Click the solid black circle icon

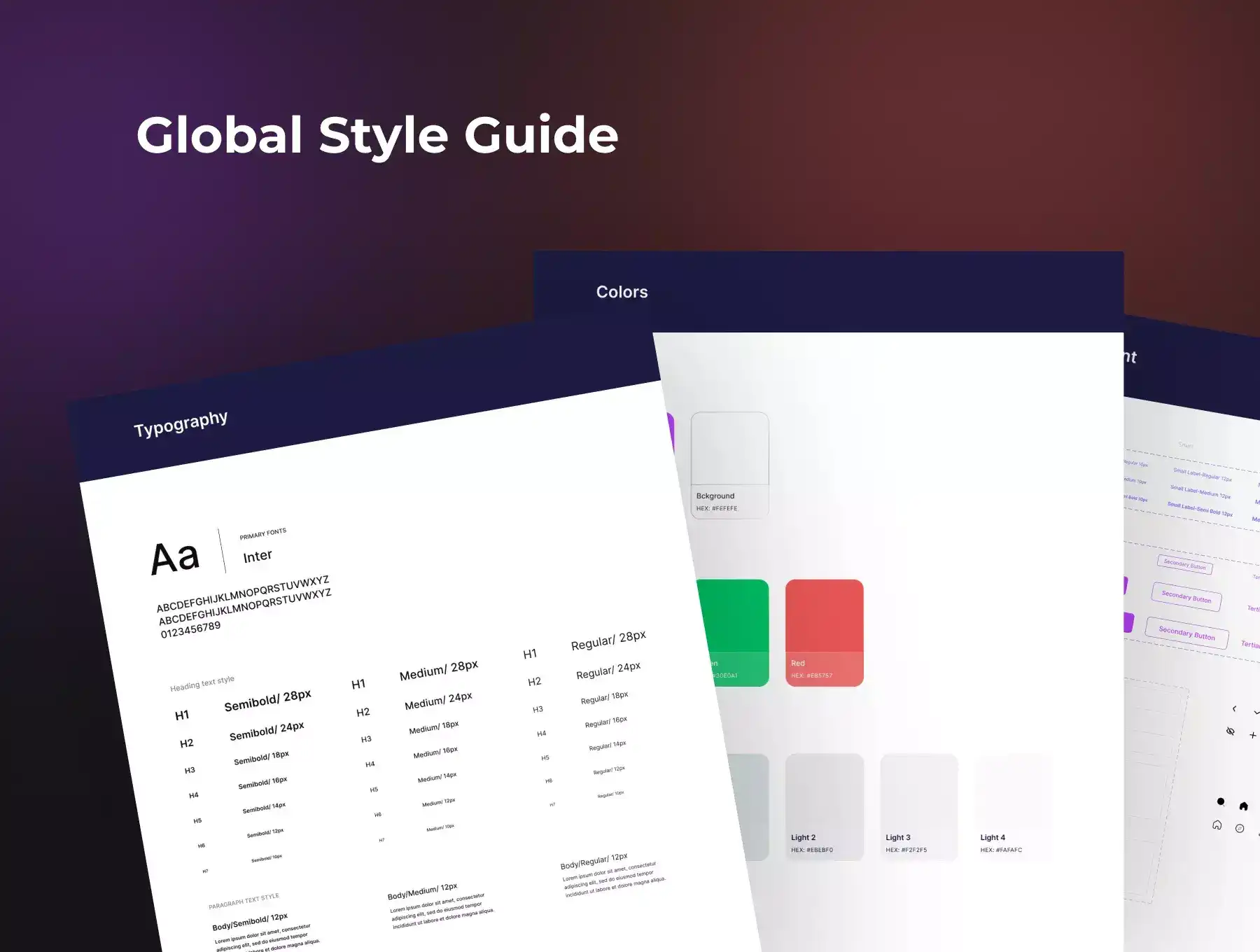click(1221, 801)
